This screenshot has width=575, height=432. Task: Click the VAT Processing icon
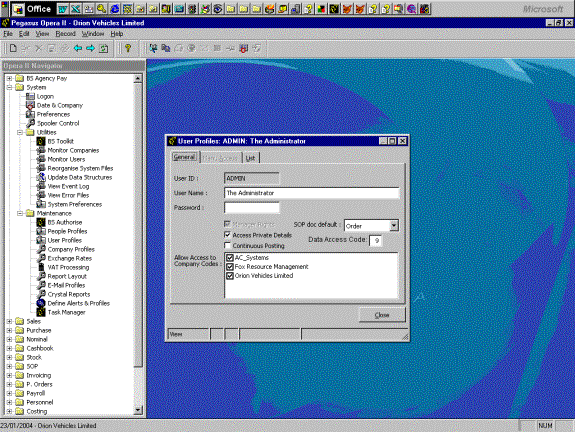(x=41, y=267)
